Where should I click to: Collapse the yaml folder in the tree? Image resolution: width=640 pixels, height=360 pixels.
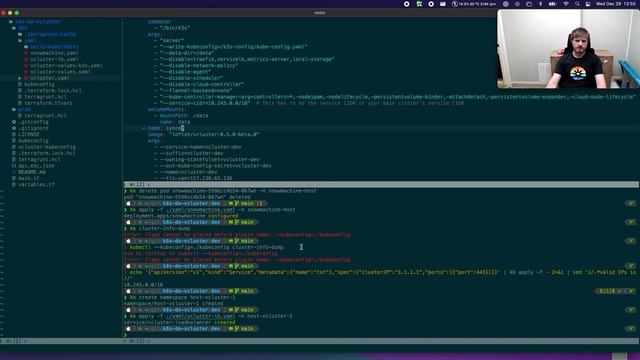pyautogui.click(x=20, y=40)
